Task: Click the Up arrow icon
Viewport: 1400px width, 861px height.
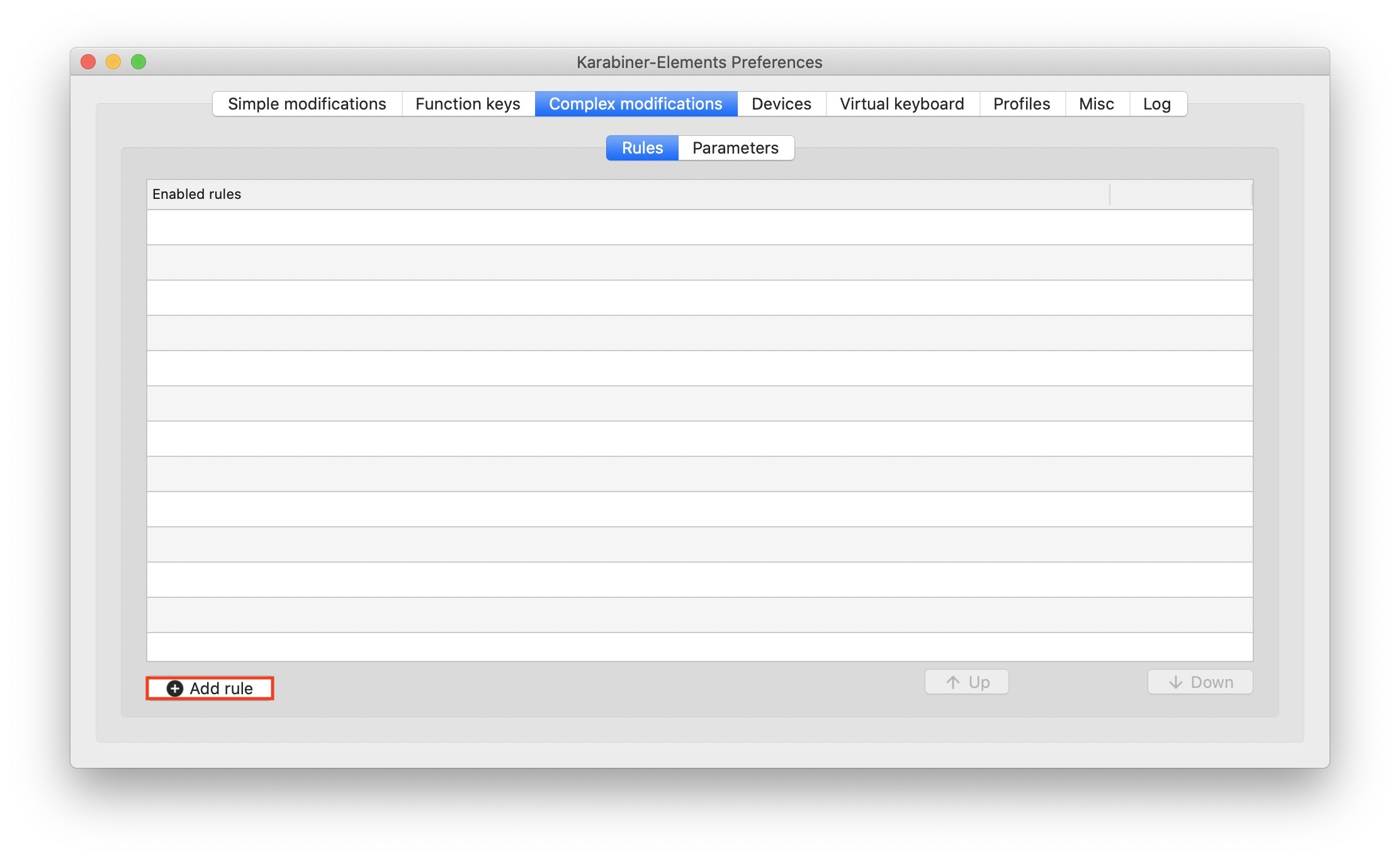Action: coord(953,682)
